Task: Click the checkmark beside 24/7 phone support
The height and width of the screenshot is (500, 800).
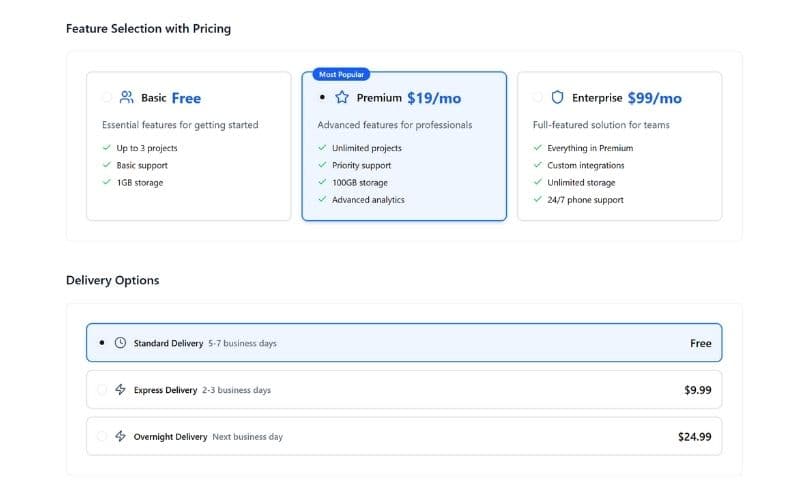Action: point(538,200)
